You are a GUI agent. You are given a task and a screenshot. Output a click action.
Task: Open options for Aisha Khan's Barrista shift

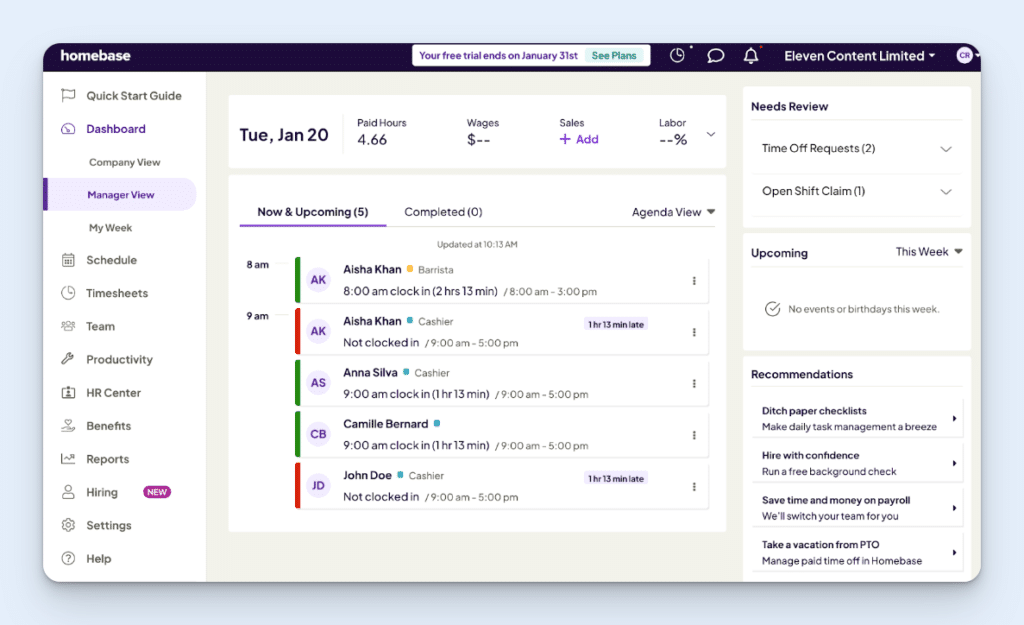pyautogui.click(x=694, y=281)
